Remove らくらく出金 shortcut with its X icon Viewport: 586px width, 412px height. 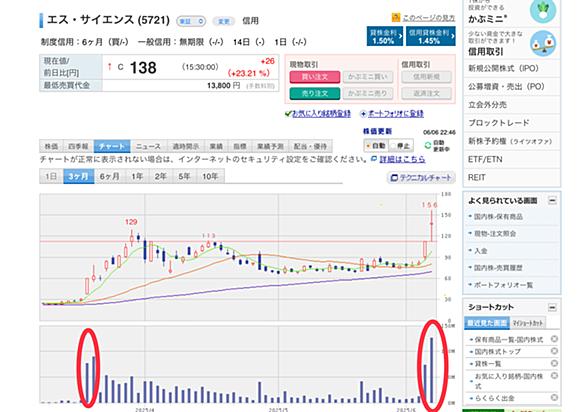pos(554,397)
